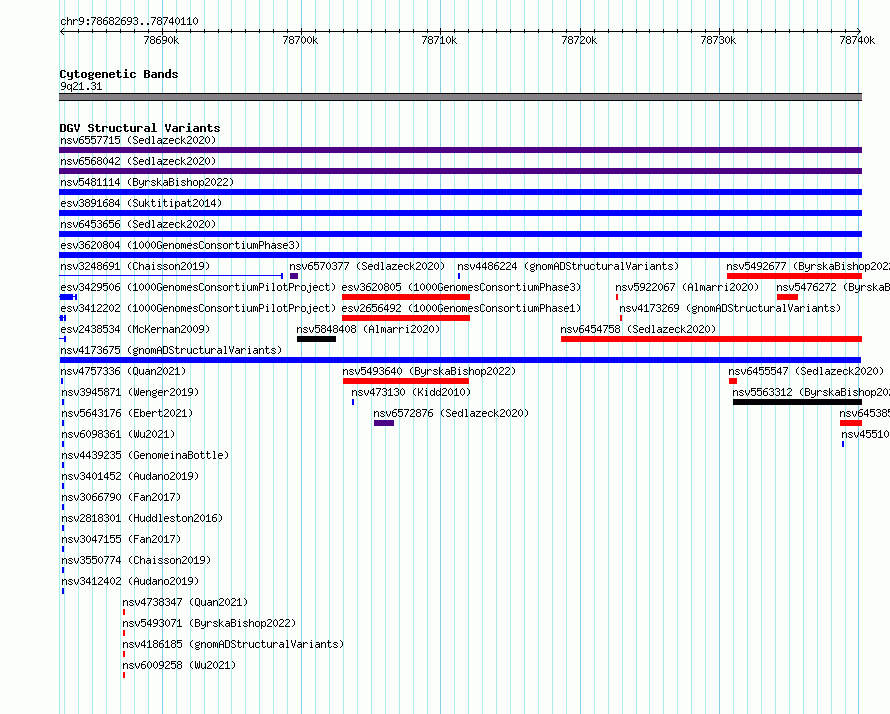This screenshot has width=890, height=714.
Task: Click nsv3047155 (Fan2017) label
Action: pyautogui.click(x=121, y=539)
